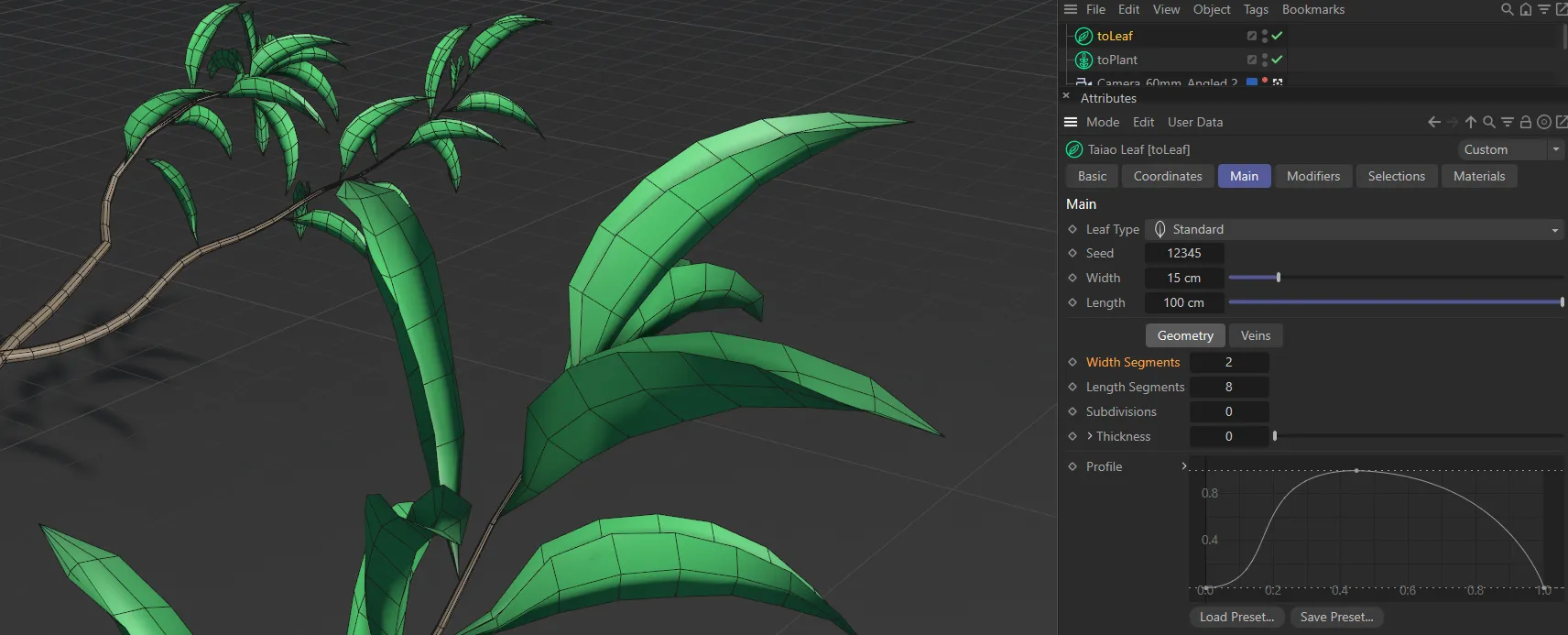Toggle the toLeaf green enable checkmark

[x=1277, y=36]
